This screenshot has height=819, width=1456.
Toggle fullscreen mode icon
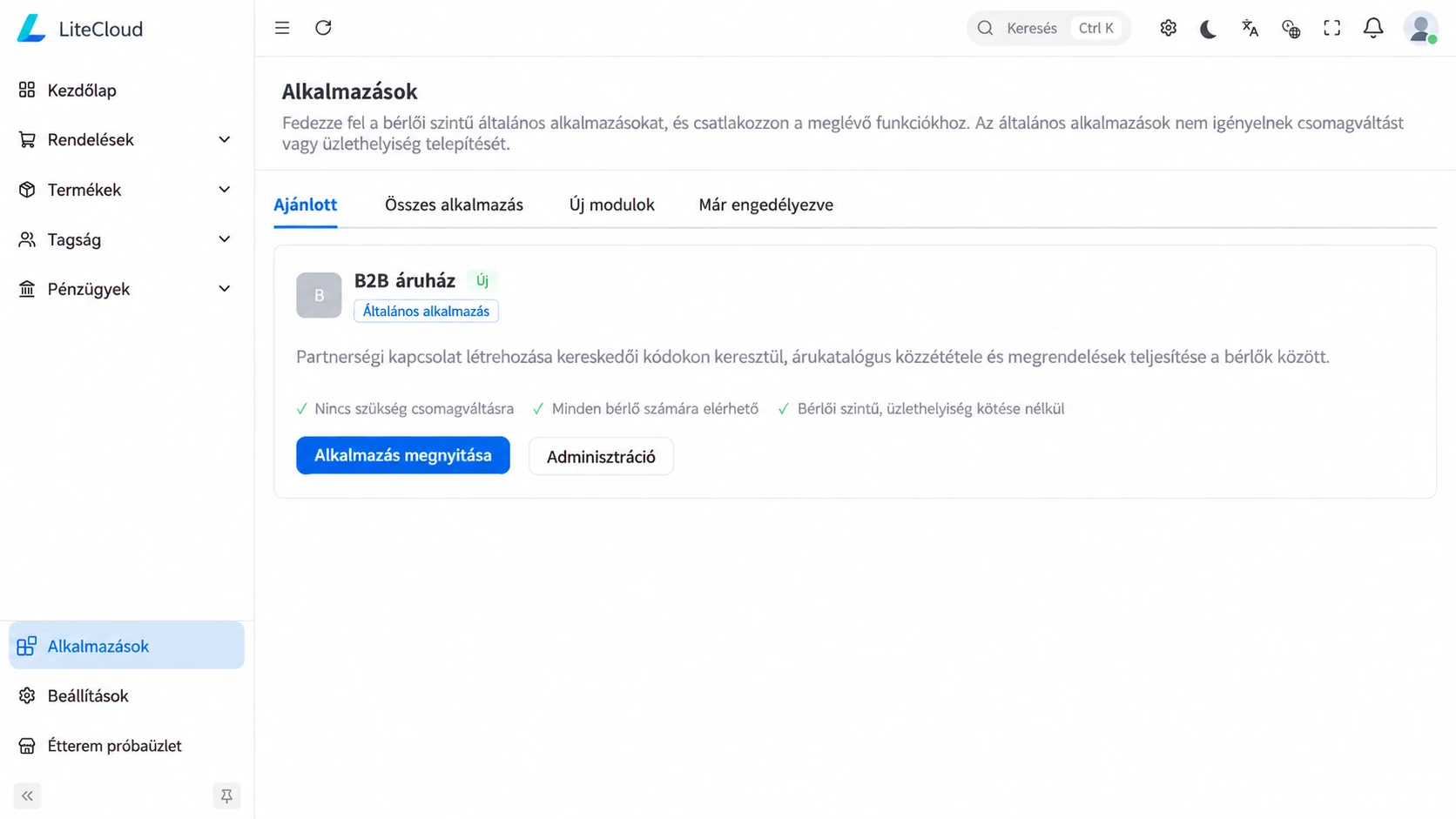pos(1331,29)
